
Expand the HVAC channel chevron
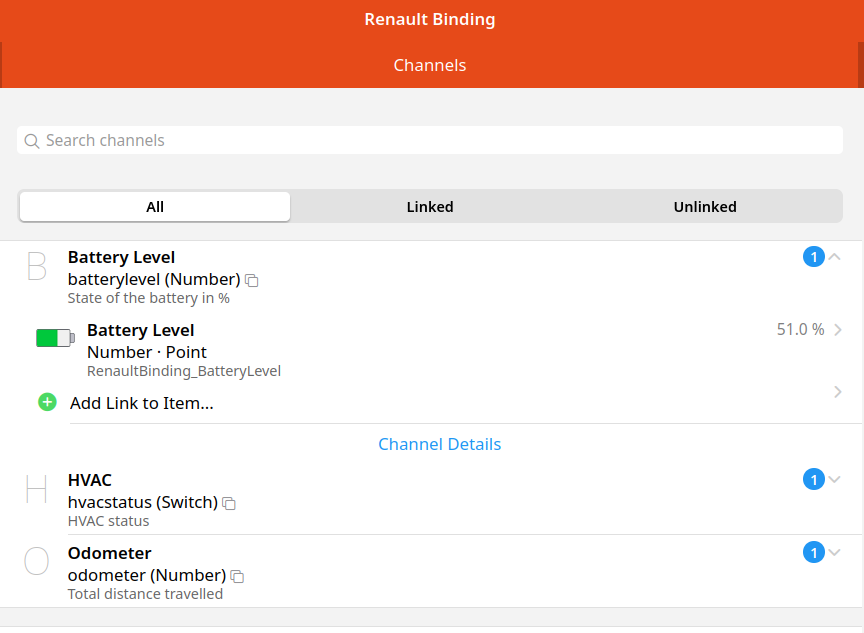(x=835, y=480)
